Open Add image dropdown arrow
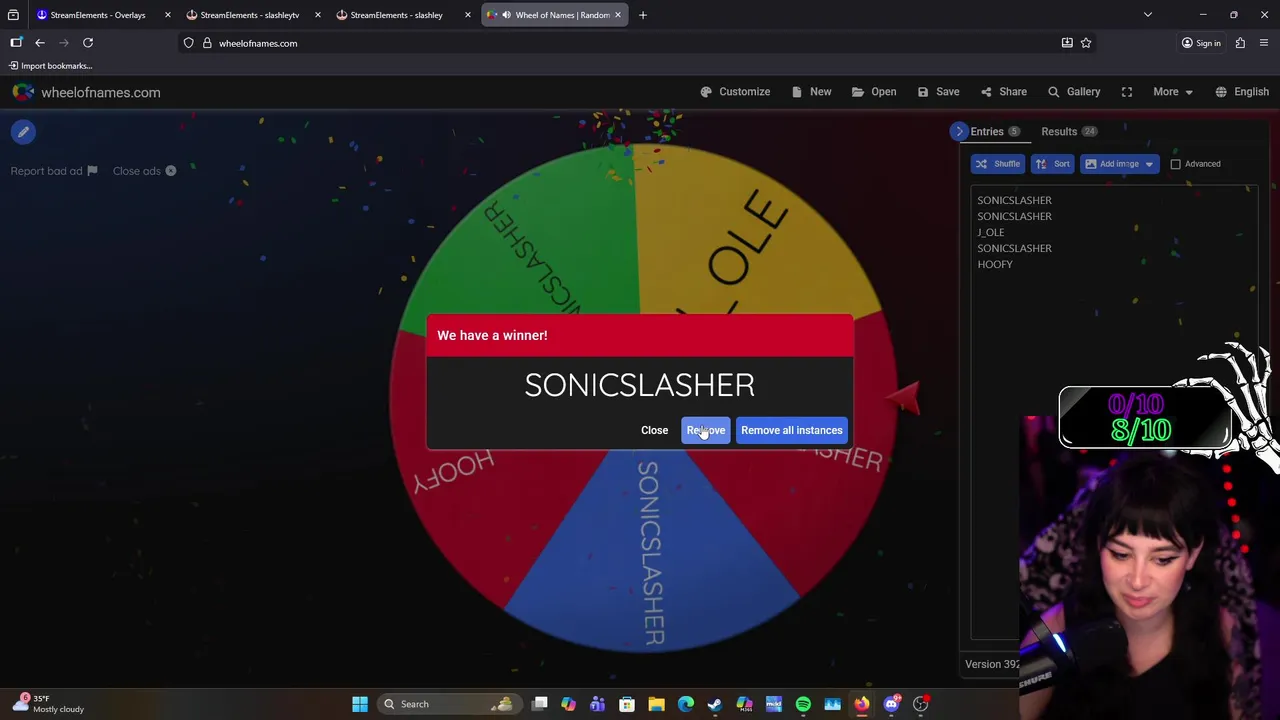1280x720 pixels. 1149,164
